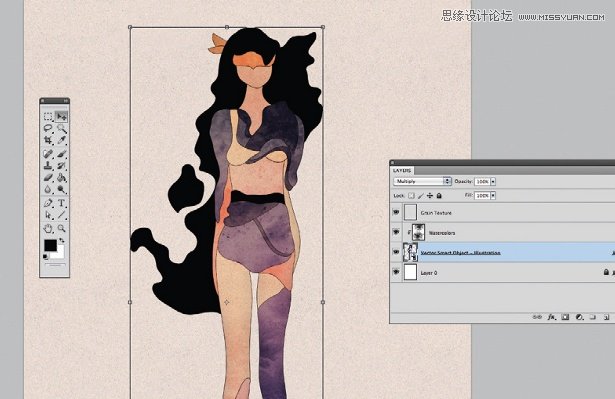
Task: Add a layer style with fx button
Action: (551, 317)
